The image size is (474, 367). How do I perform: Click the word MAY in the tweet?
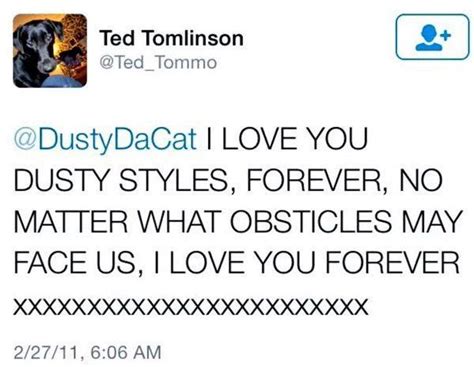(x=432, y=221)
